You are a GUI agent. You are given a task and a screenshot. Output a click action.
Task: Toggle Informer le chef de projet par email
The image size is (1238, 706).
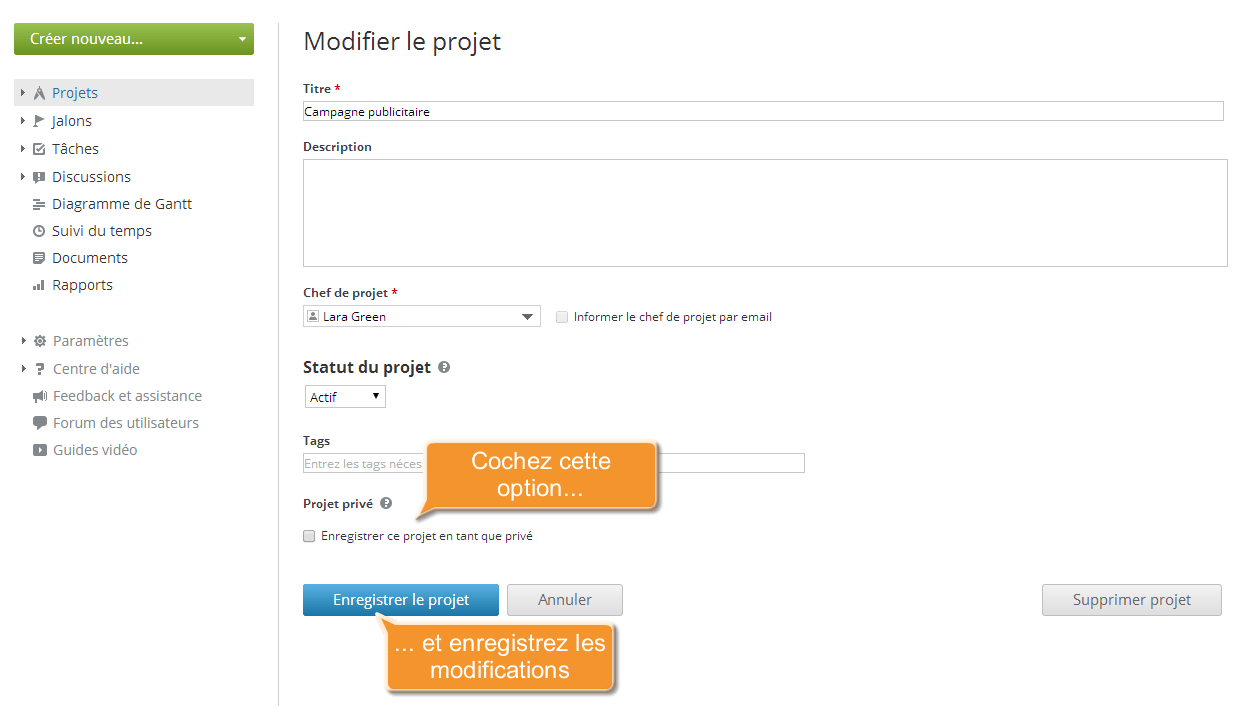tap(562, 317)
